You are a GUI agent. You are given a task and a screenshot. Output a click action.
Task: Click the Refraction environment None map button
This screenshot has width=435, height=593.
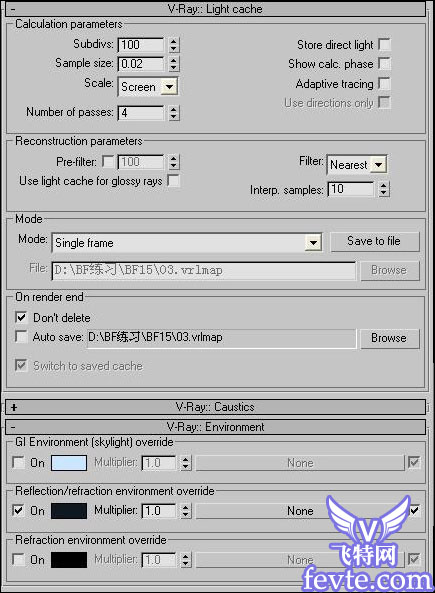pos(300,560)
